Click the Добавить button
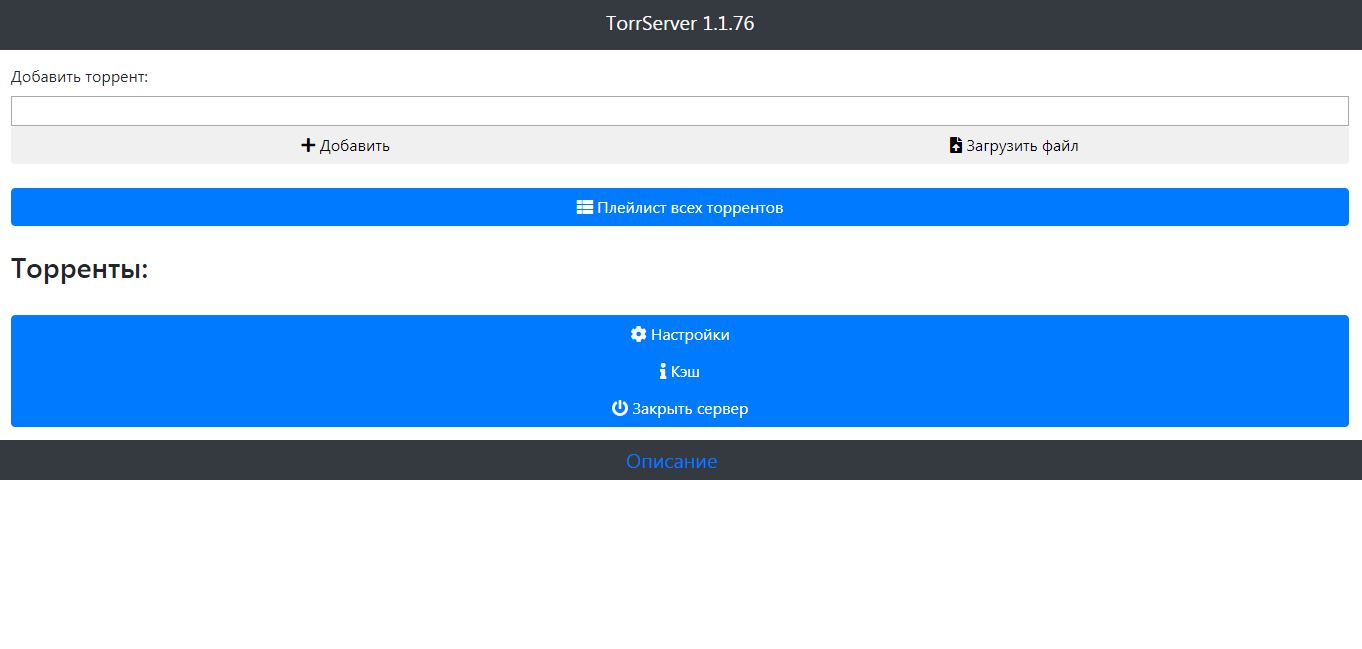 [x=345, y=145]
